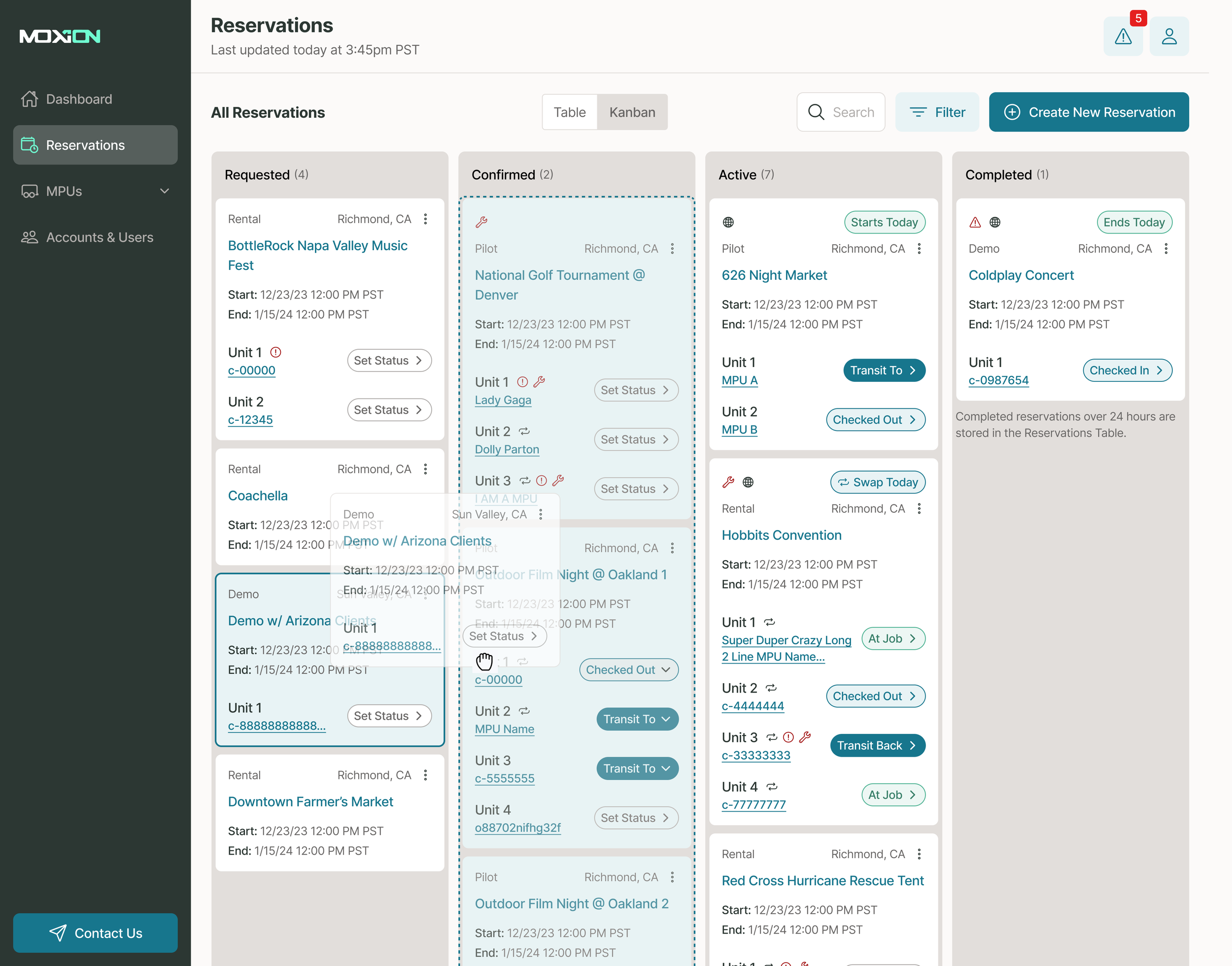Open Hobbits Convention reservation link
Image resolution: width=1232 pixels, height=966 pixels.
coord(781,535)
